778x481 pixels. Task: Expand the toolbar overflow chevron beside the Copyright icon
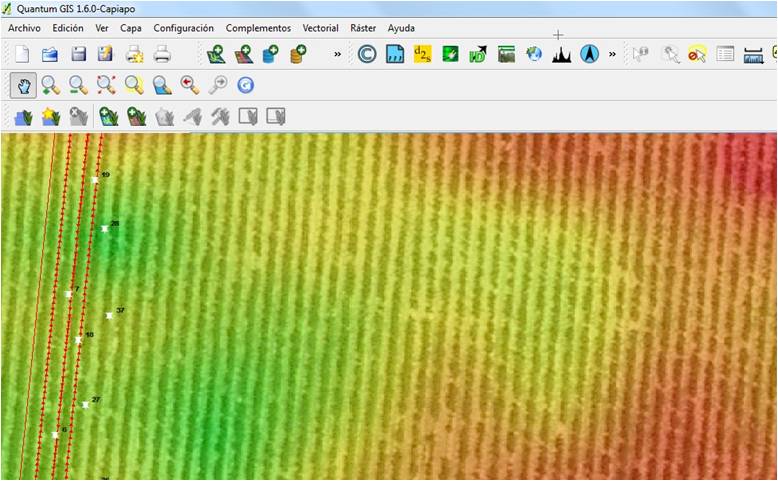(x=338, y=54)
